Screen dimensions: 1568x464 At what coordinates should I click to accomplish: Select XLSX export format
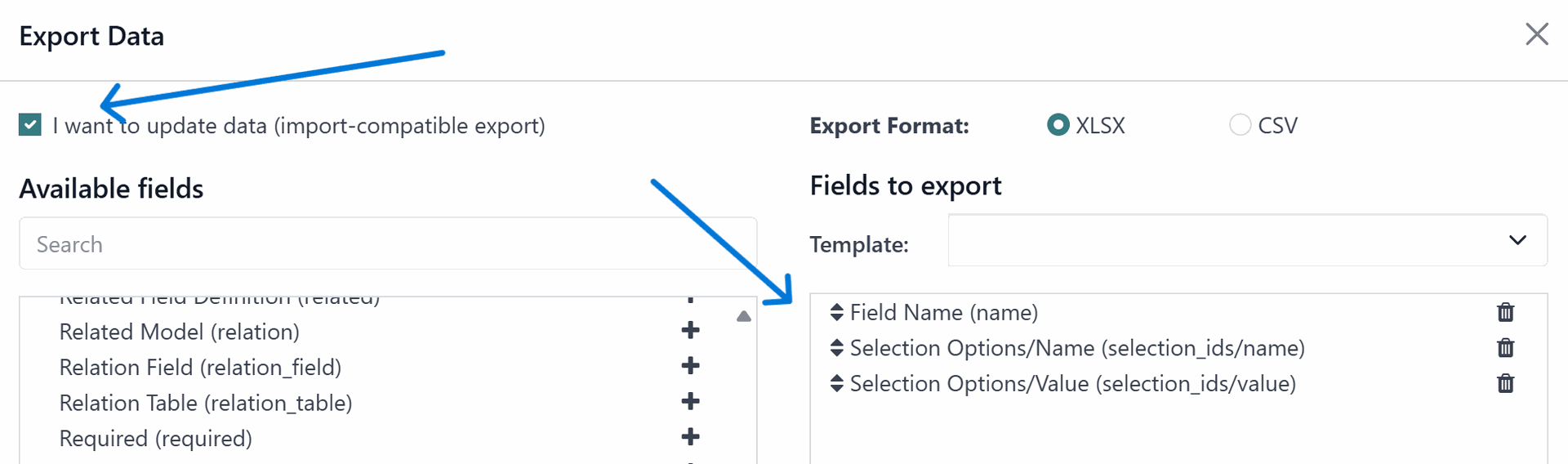pyautogui.click(x=1058, y=125)
